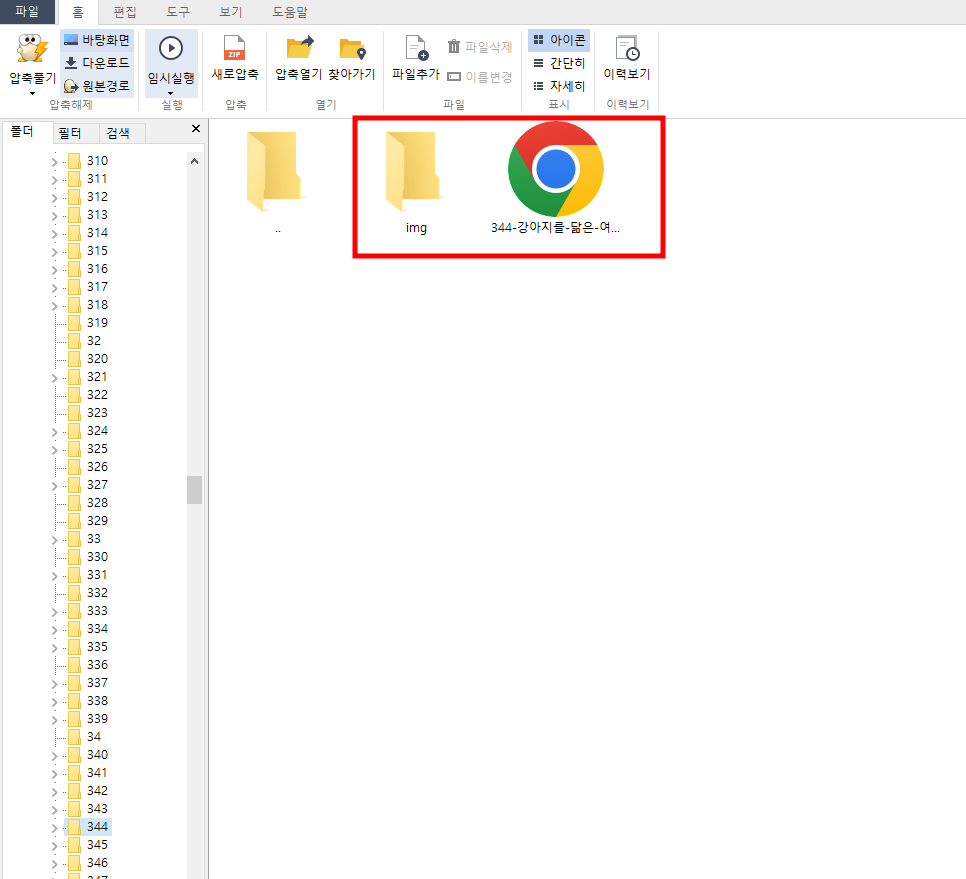Screen dimensions: 966x879
Task: Expand folder 327 in tree
Action: (54, 486)
